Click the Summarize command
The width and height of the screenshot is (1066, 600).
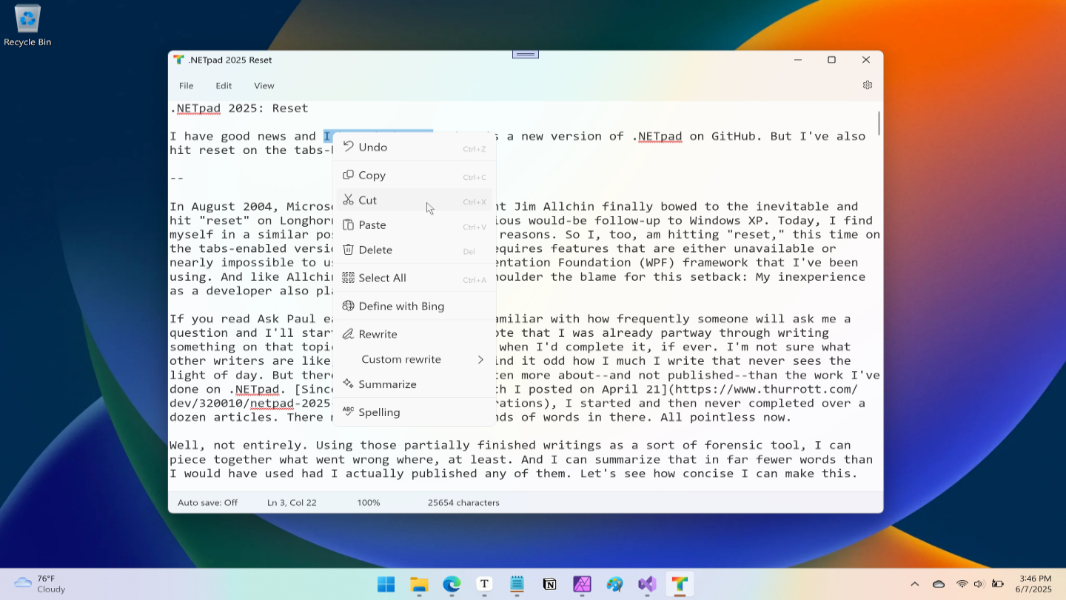click(388, 384)
